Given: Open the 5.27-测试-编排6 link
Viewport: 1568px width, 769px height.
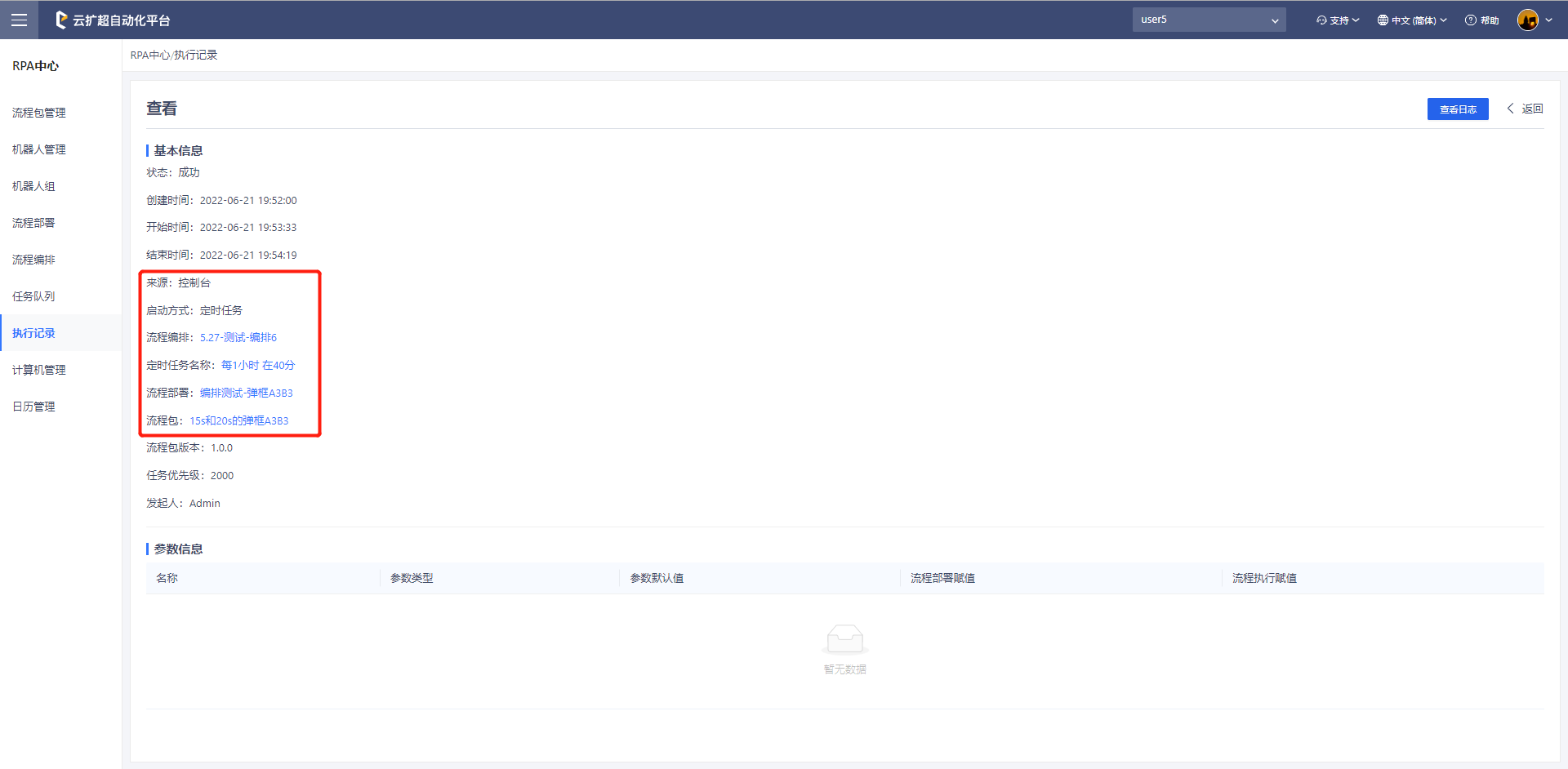Looking at the screenshot, I should click(x=238, y=337).
